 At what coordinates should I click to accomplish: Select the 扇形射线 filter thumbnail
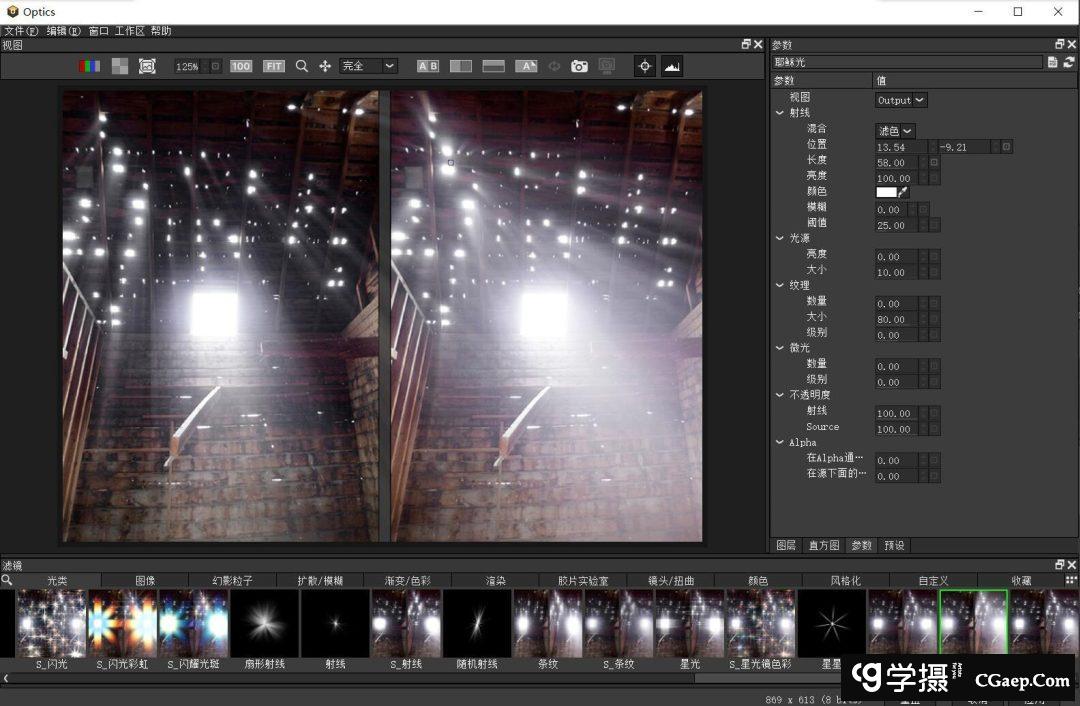coord(265,623)
